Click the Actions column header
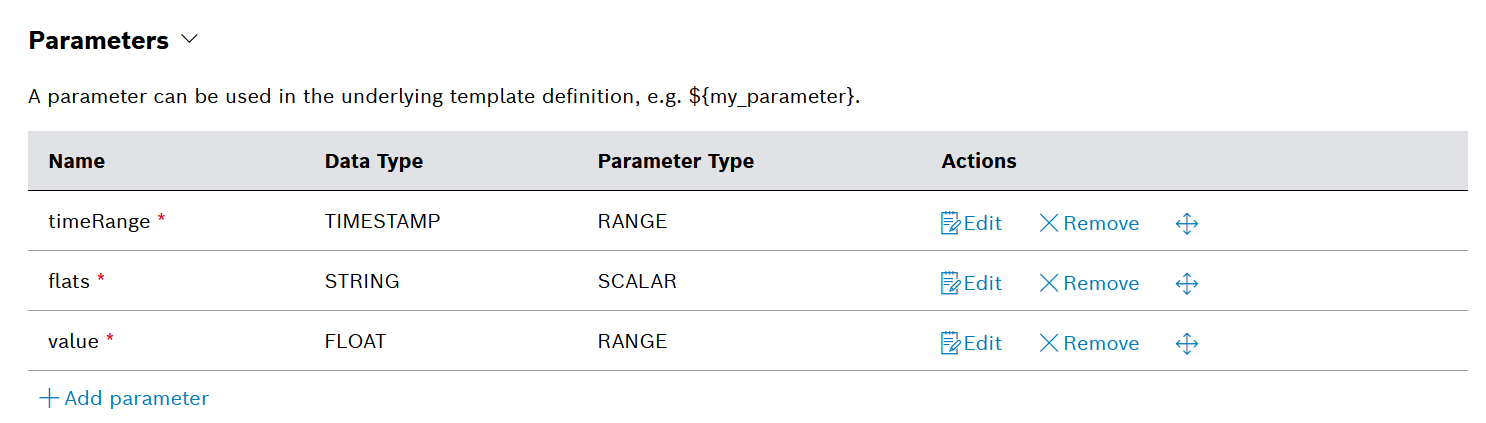The width and height of the screenshot is (1486, 423). (x=978, y=161)
